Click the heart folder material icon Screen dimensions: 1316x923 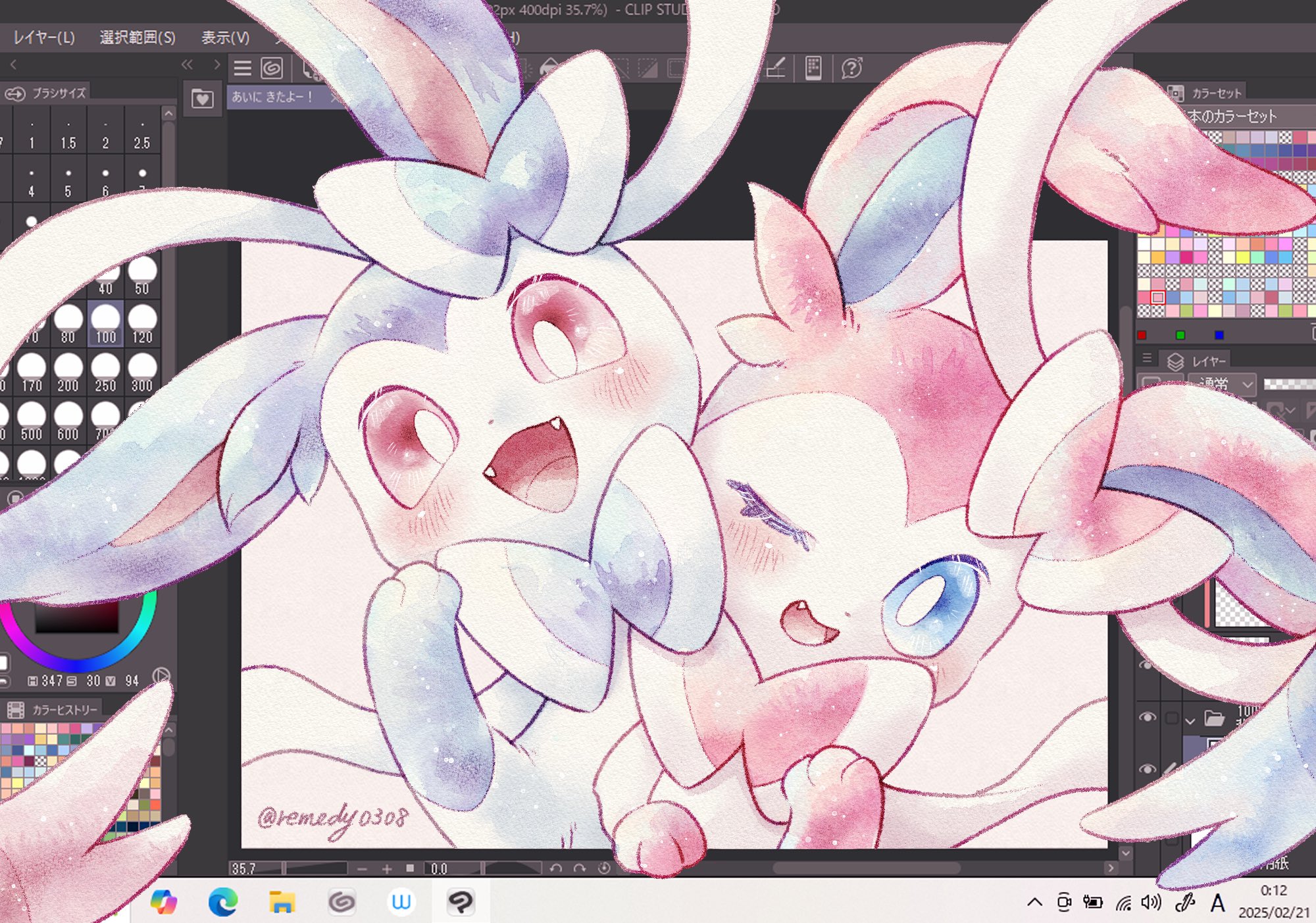click(202, 99)
